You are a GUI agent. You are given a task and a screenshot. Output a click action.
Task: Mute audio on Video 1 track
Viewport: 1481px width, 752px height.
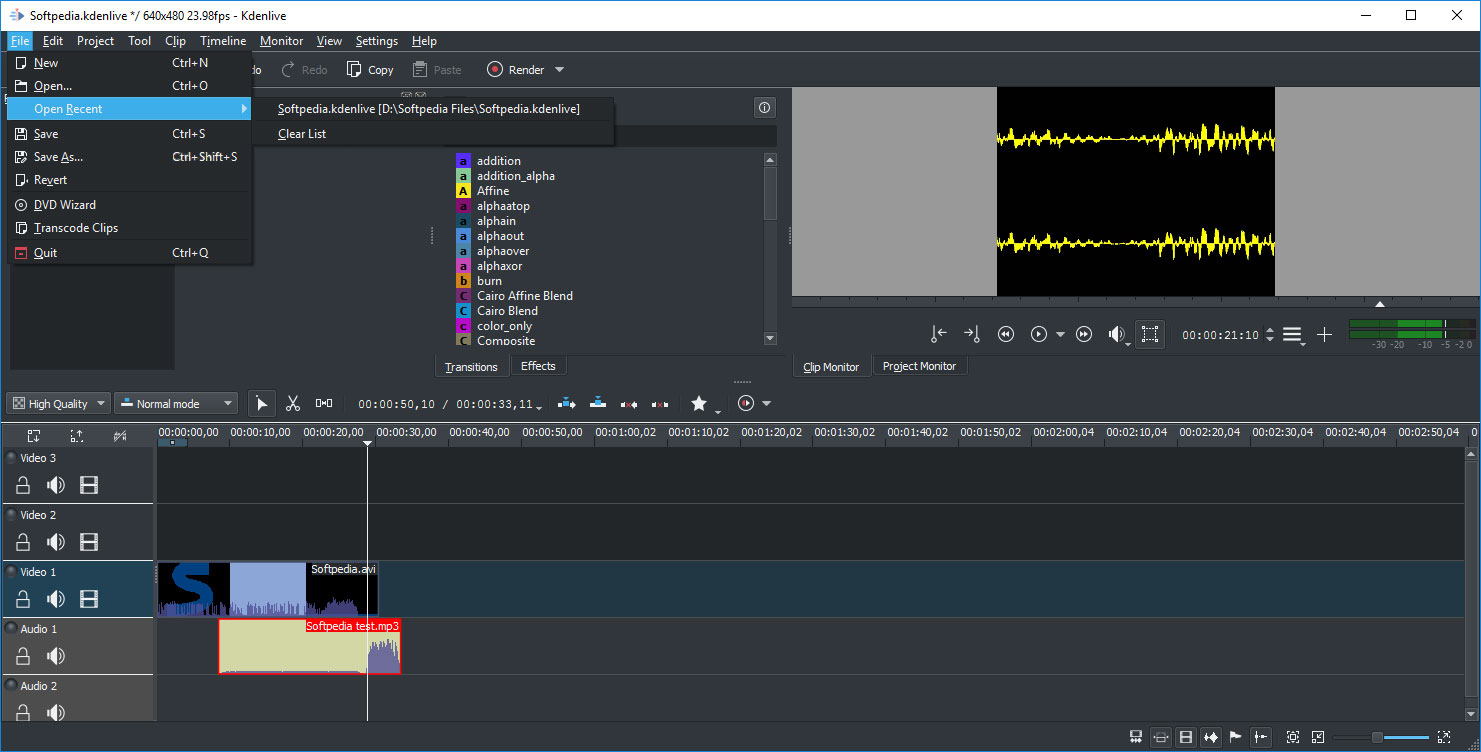[56, 599]
